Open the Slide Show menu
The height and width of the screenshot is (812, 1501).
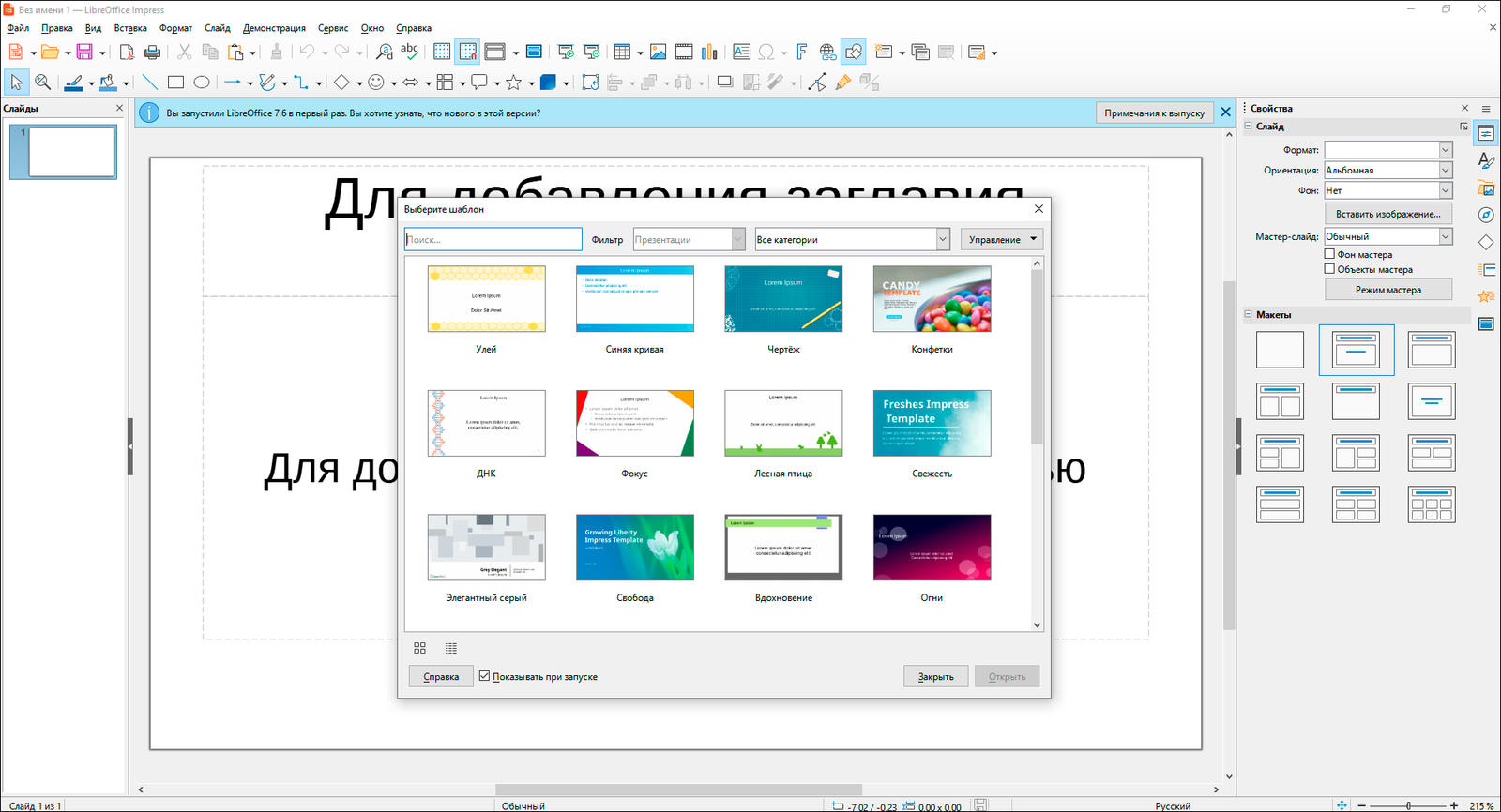point(274,28)
